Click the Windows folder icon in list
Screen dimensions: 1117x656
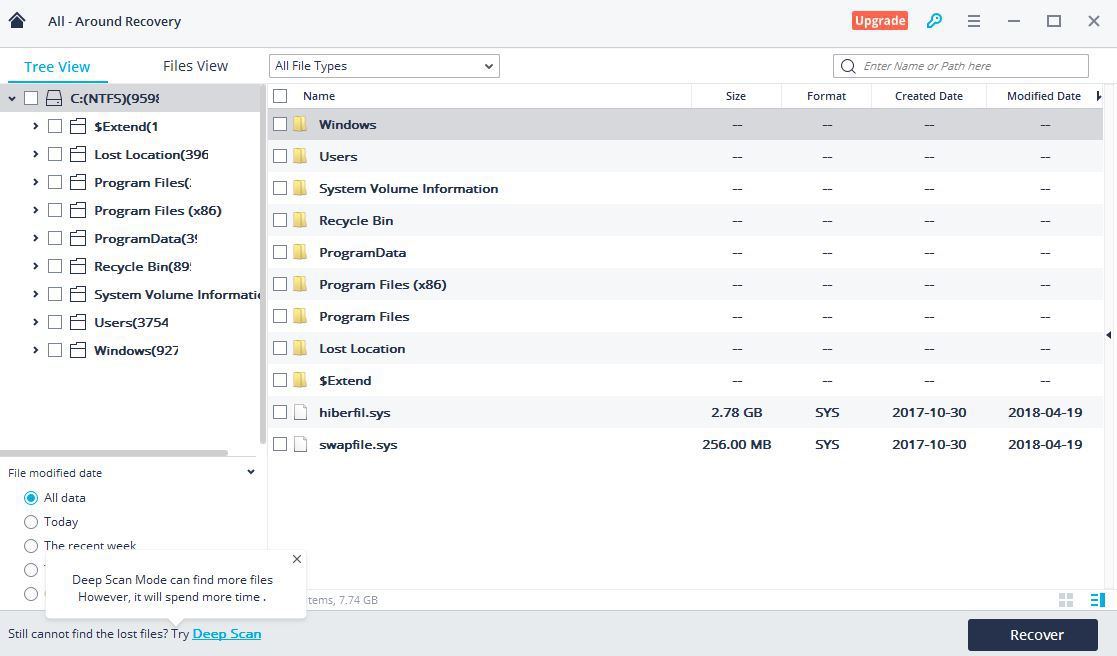click(x=300, y=124)
